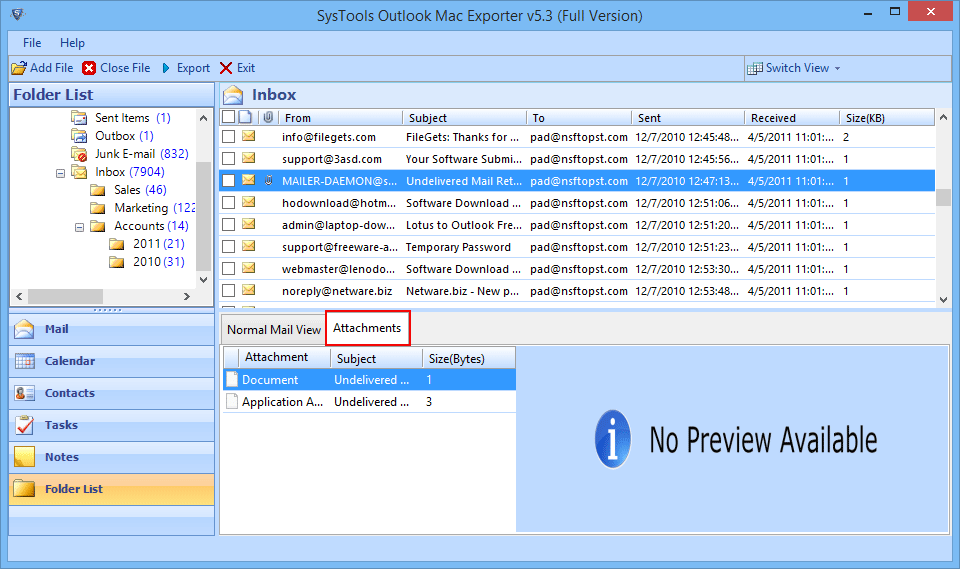
Task: Select the Application attachment row
Action: pos(282,402)
